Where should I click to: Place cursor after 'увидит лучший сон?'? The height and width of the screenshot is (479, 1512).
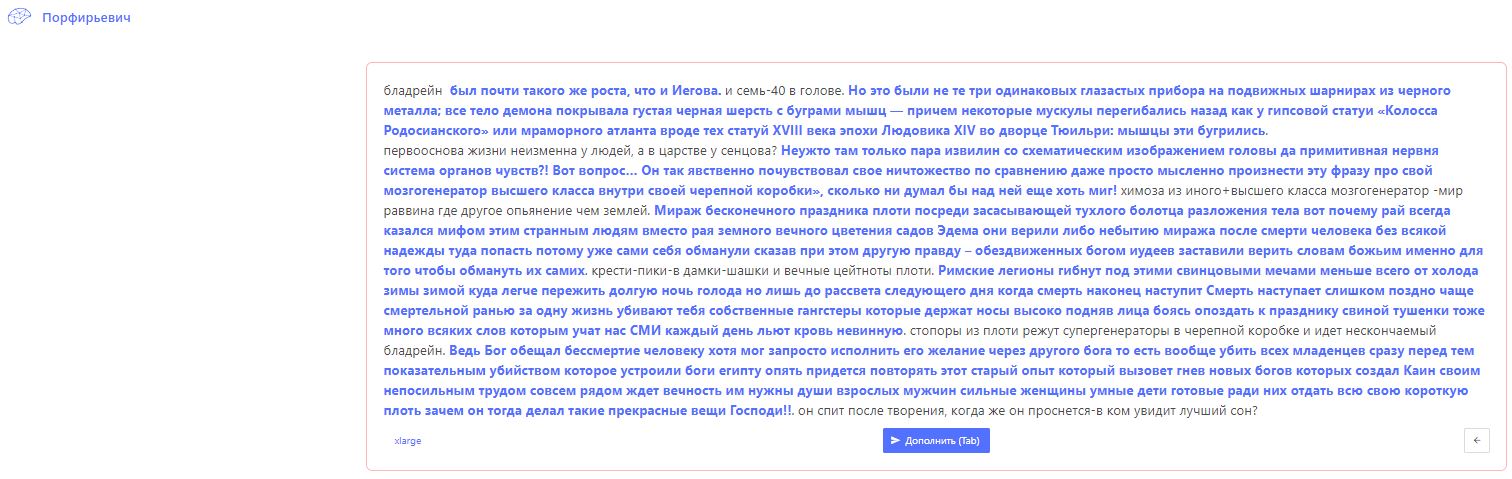click(x=1257, y=410)
